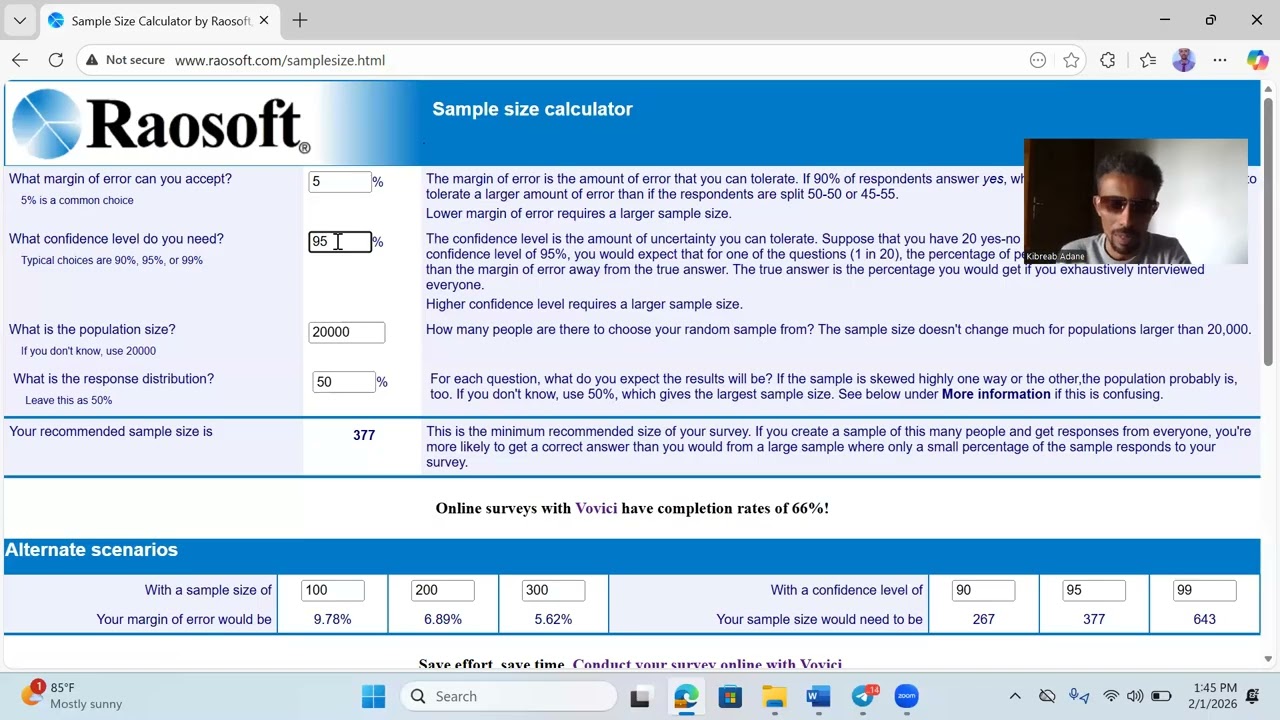
Task: Click the 6.89% margin of error value
Action: pyautogui.click(x=442, y=619)
